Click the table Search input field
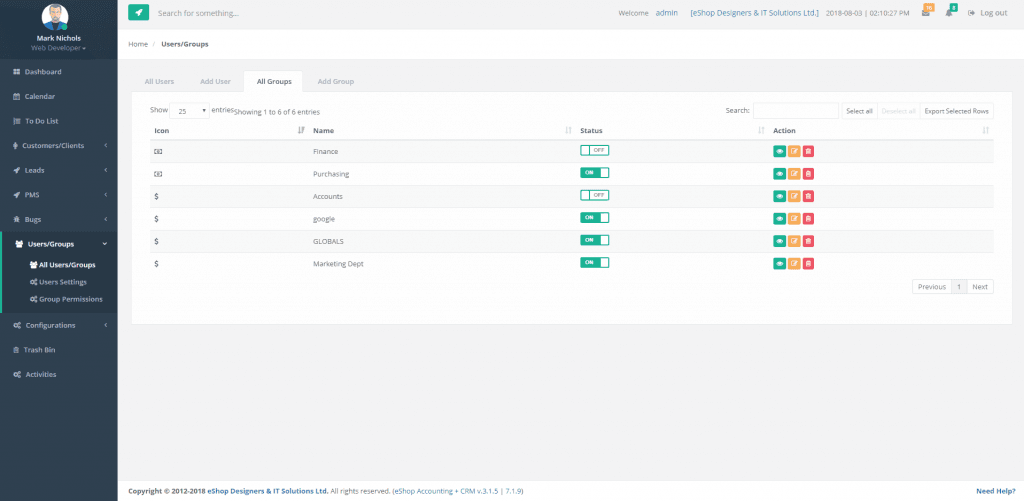The height and width of the screenshot is (501, 1024). (795, 111)
